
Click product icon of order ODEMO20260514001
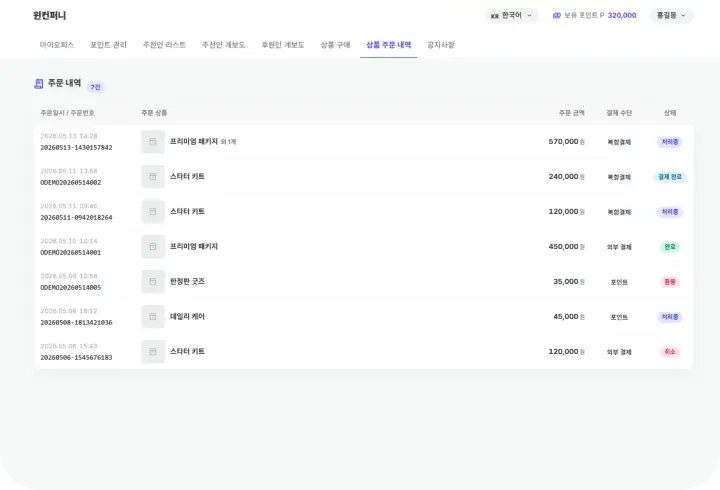point(153,247)
